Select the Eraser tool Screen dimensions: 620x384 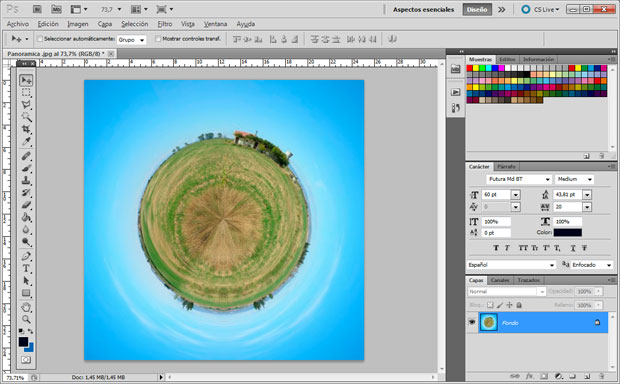pos(26,205)
